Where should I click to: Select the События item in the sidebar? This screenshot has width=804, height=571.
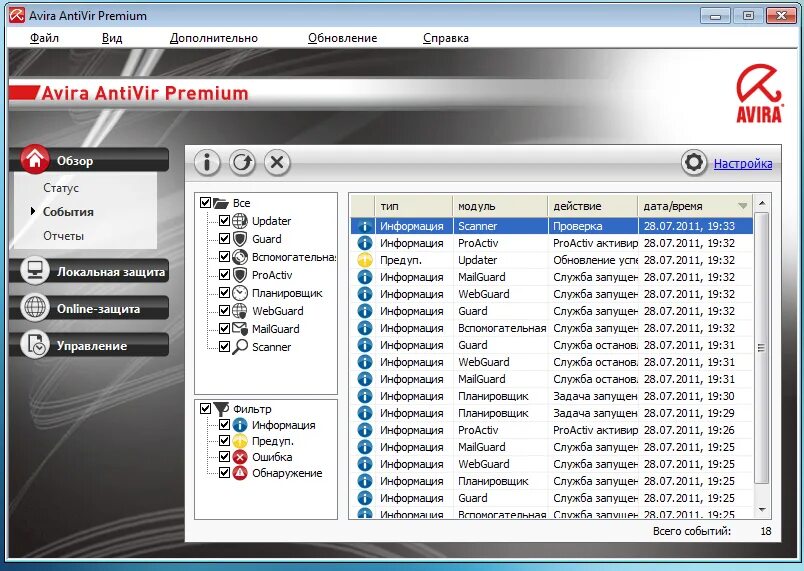tap(68, 212)
